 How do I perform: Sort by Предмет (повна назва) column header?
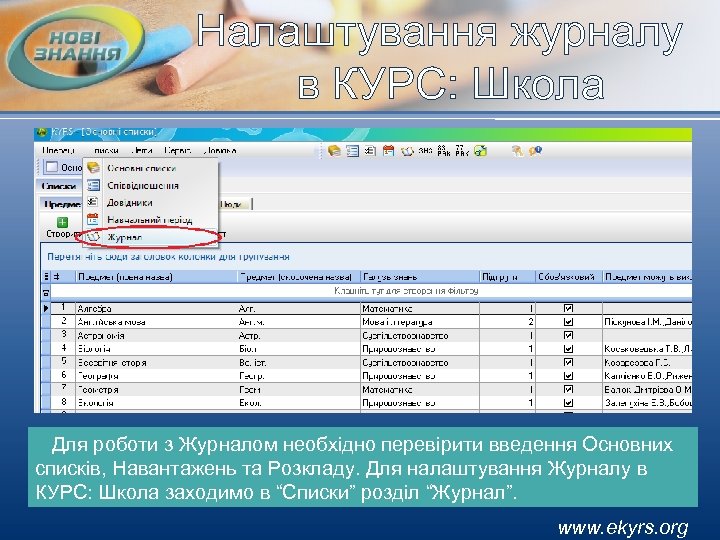point(156,277)
